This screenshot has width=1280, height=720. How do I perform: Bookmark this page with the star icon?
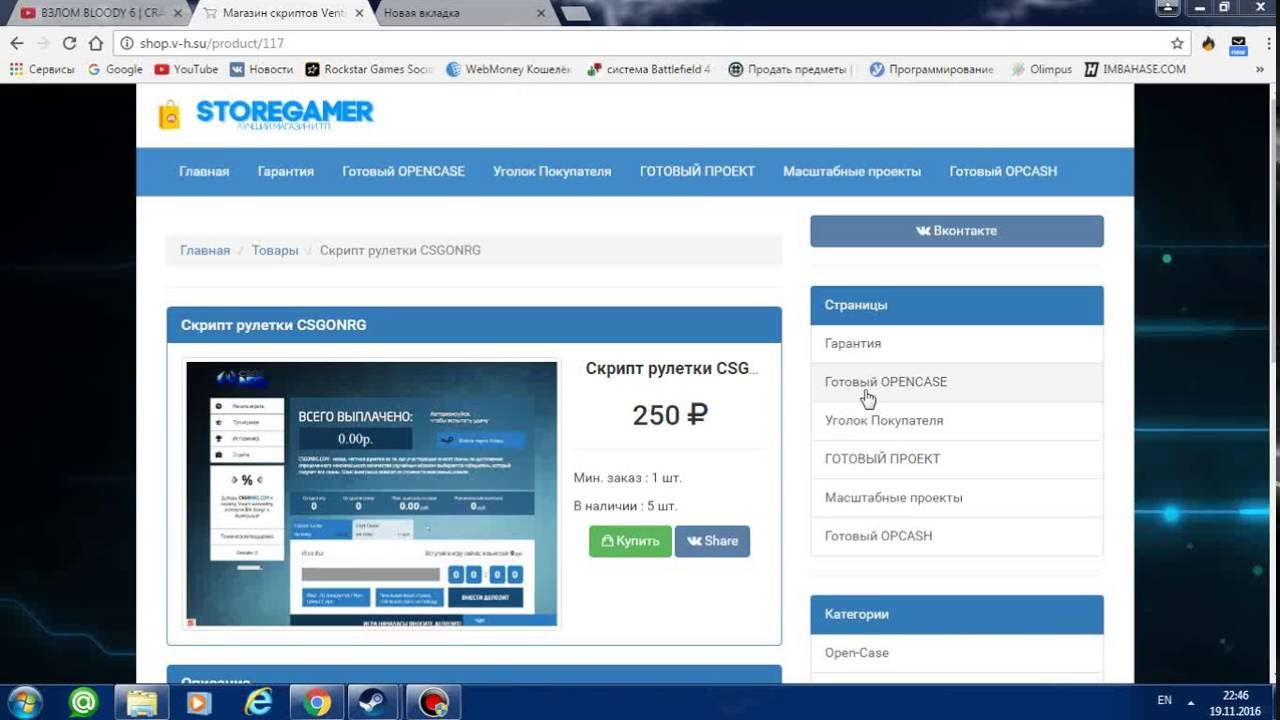coord(1177,44)
